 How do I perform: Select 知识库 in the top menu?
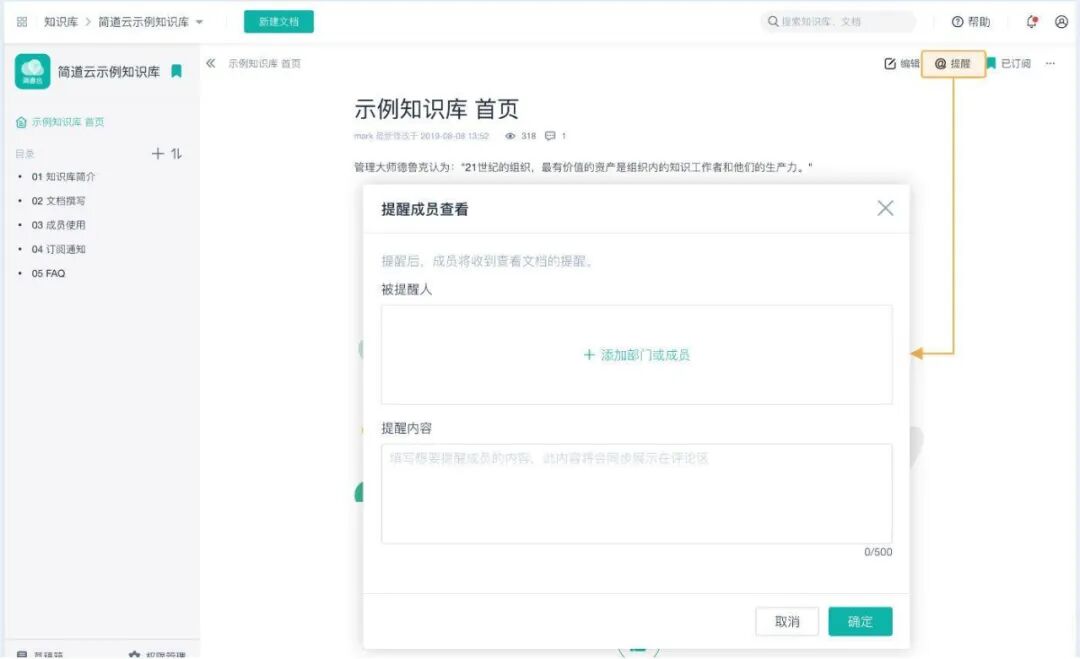[x=59, y=21]
